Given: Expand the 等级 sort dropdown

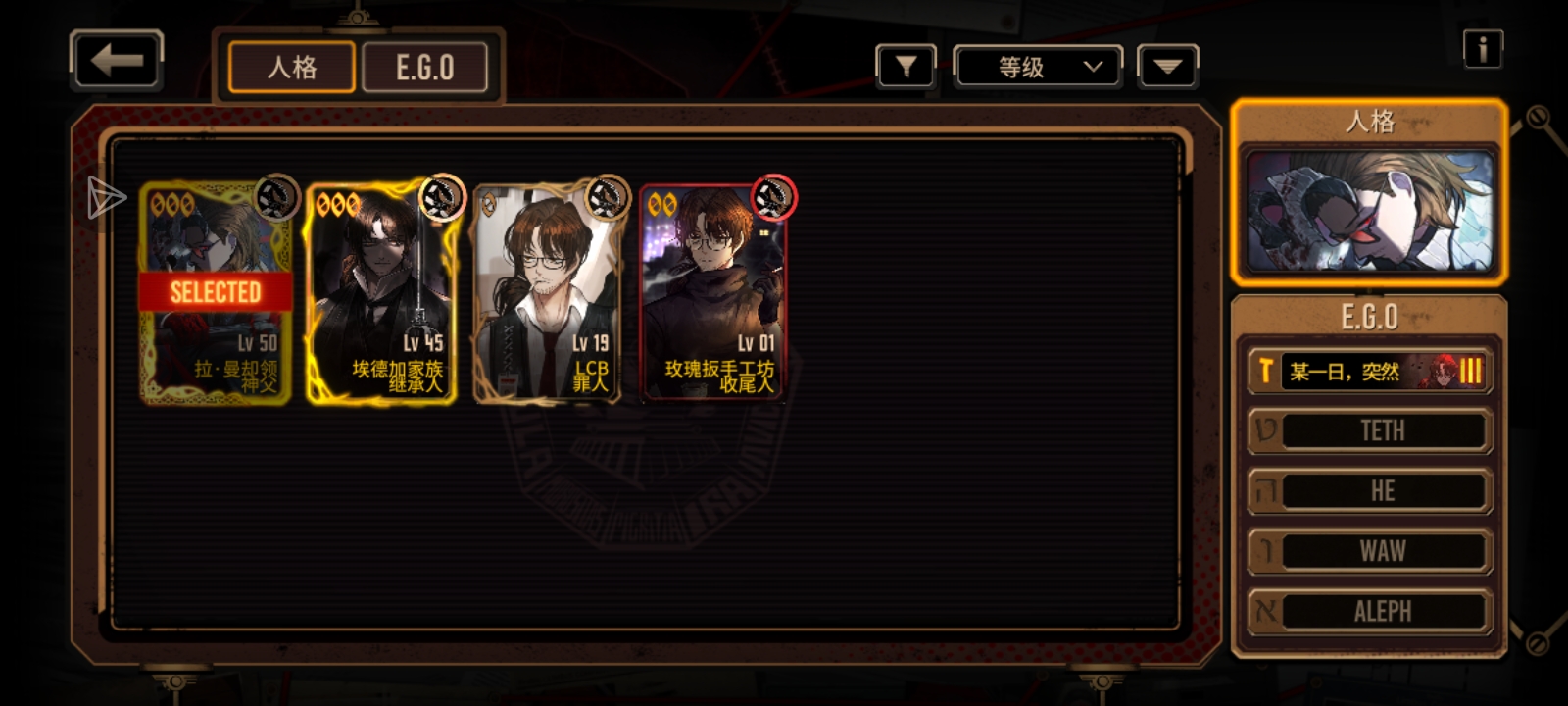Looking at the screenshot, I should [x=1038, y=67].
